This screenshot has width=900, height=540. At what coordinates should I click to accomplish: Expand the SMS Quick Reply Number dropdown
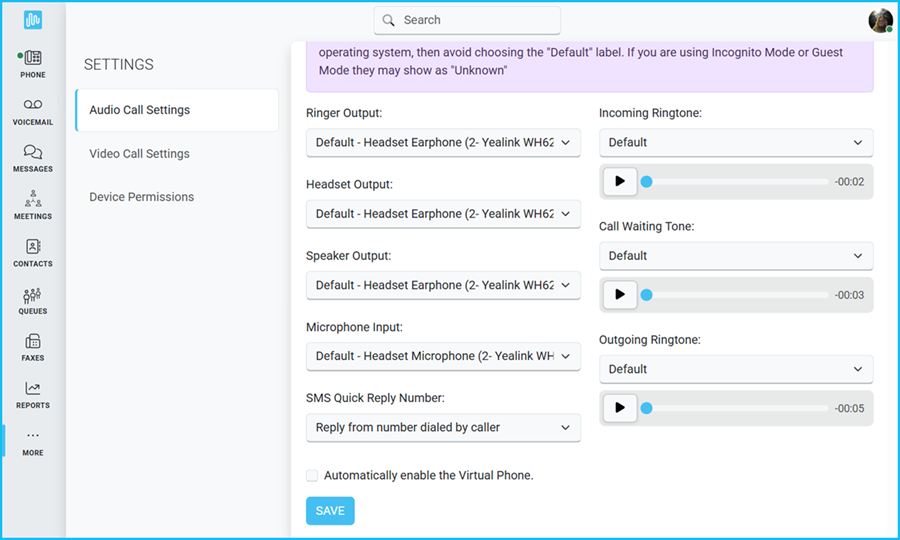click(x=443, y=427)
